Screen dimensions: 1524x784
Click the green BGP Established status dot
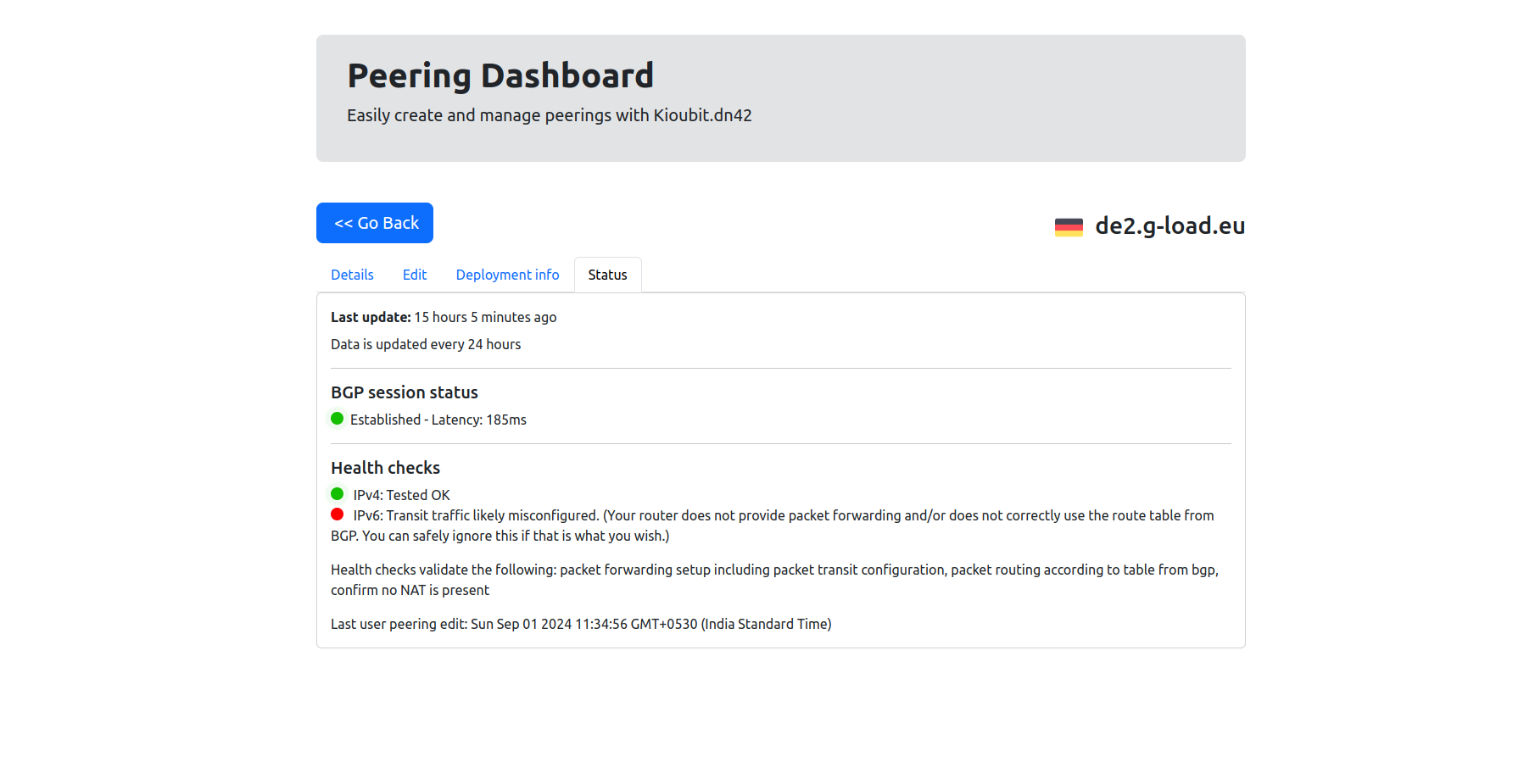(x=337, y=419)
